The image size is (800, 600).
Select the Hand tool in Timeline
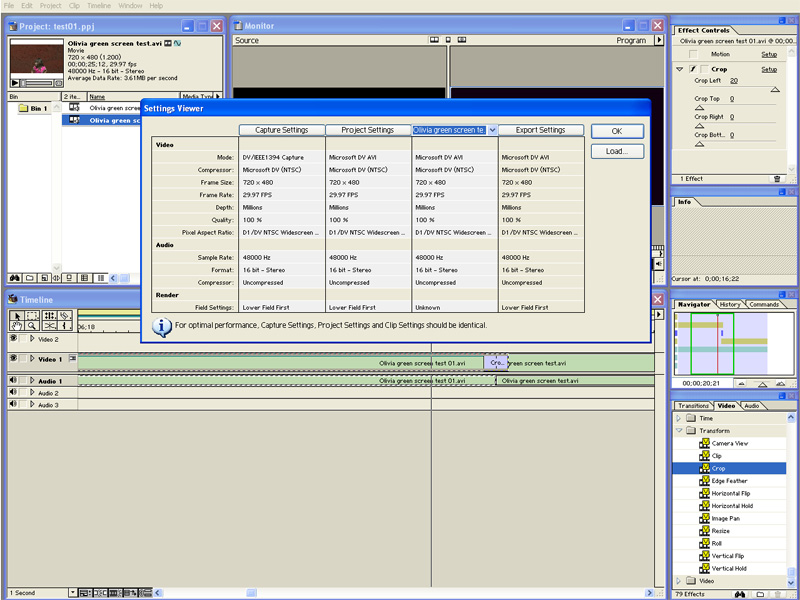coord(17,326)
